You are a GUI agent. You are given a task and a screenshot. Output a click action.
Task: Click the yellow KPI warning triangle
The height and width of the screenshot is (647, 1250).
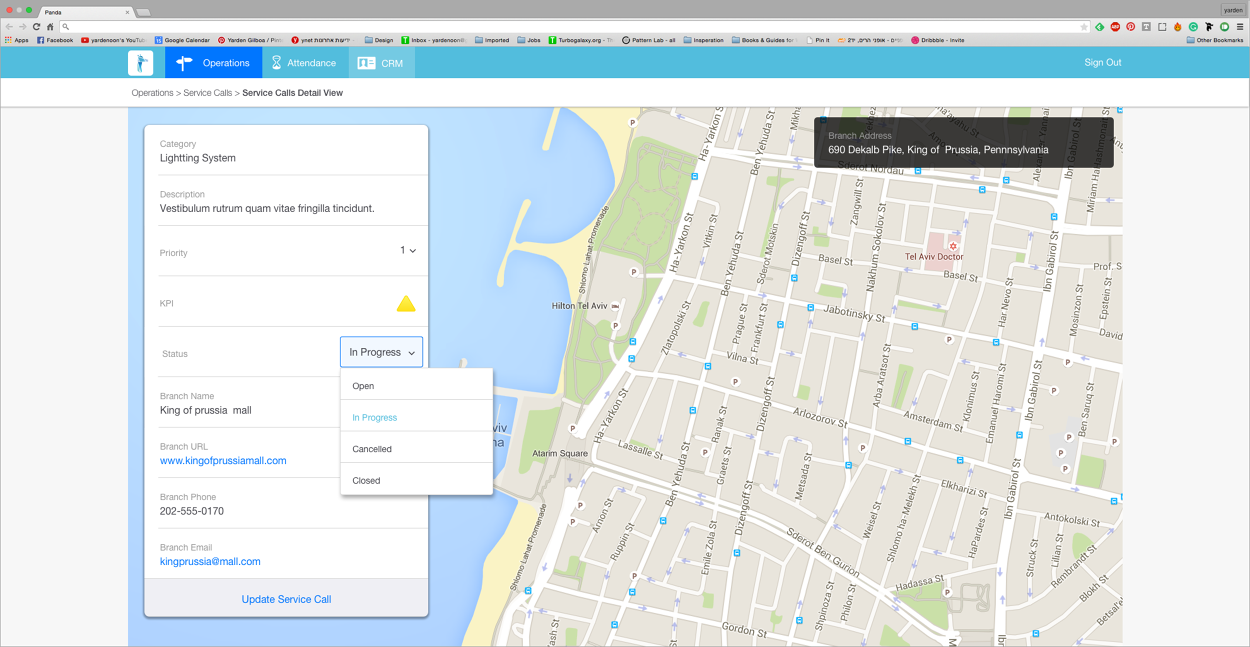[406, 303]
